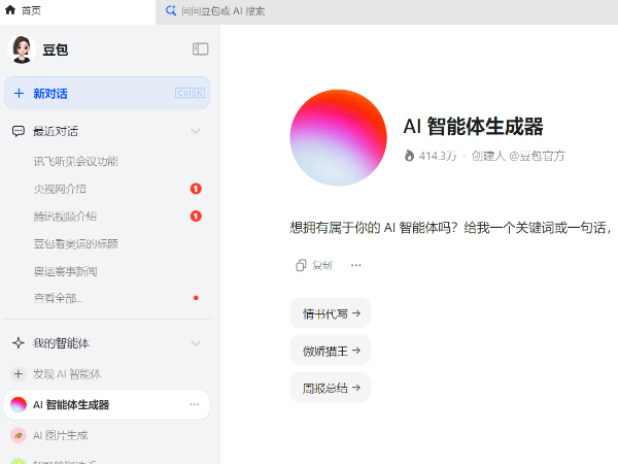Screen dimensions: 618x464
Task: Open conversation 奥运赛事新闻
Action: [65, 271]
